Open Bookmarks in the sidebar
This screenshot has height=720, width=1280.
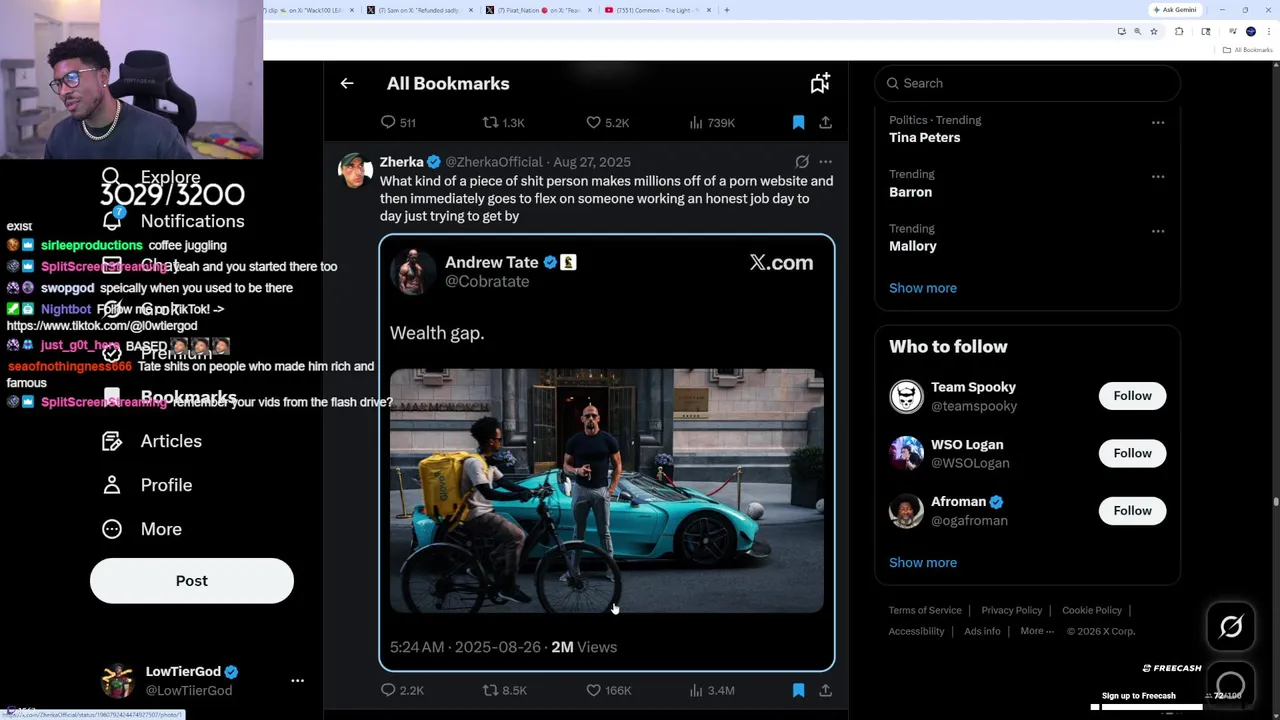pos(170,397)
